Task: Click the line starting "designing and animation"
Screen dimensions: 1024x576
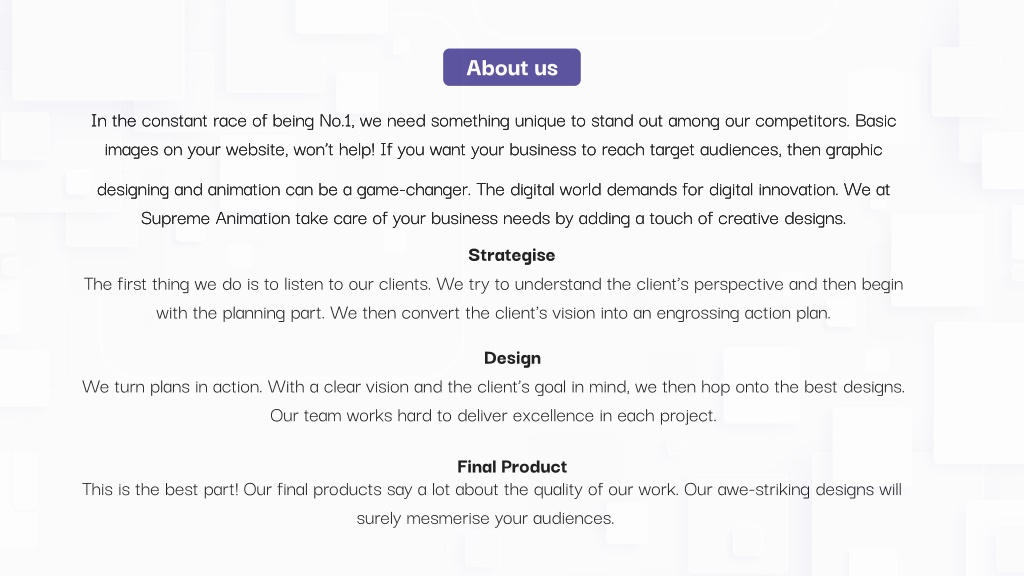Action: coord(493,189)
